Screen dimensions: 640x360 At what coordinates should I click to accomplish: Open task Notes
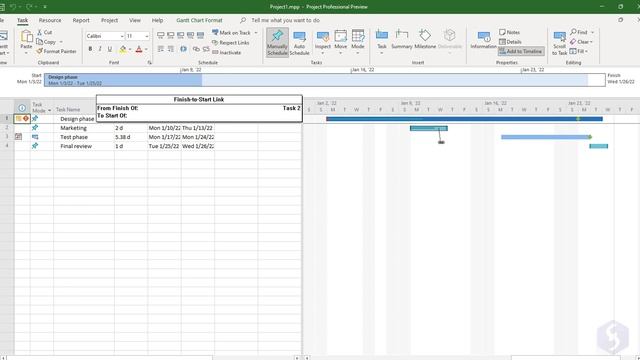point(509,32)
